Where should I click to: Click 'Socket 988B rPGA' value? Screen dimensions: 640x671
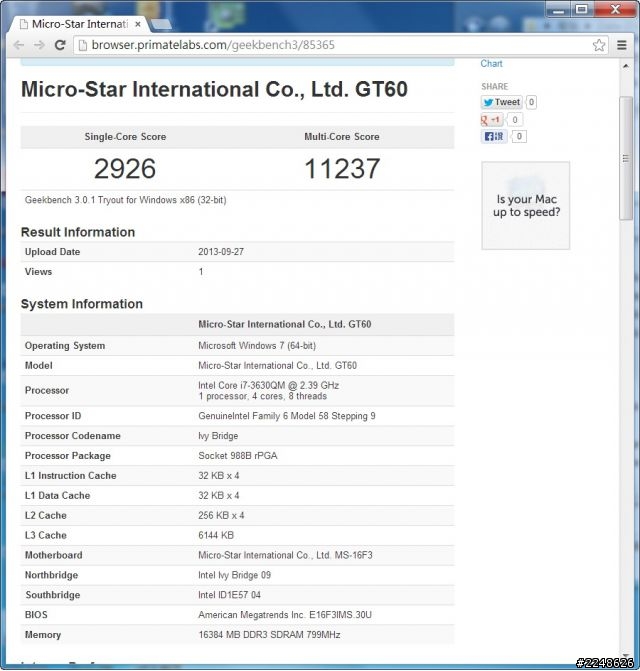[237, 456]
